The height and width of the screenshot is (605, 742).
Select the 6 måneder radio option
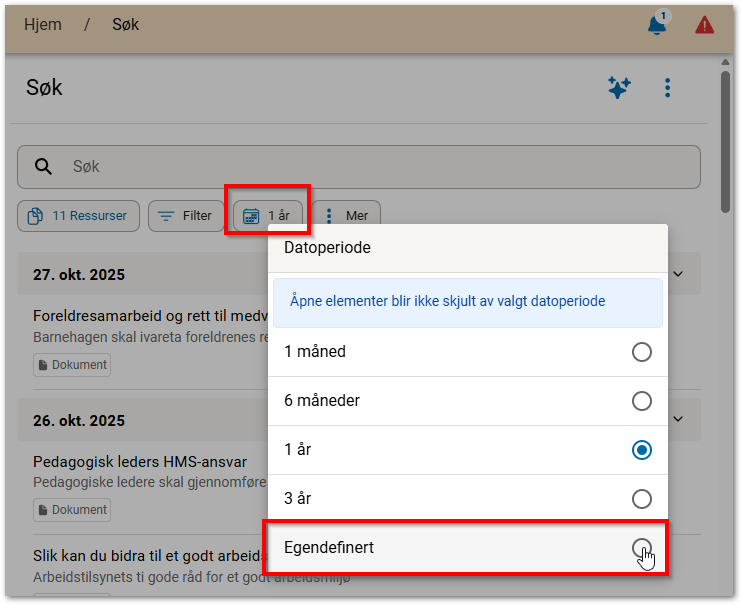pyautogui.click(x=641, y=401)
